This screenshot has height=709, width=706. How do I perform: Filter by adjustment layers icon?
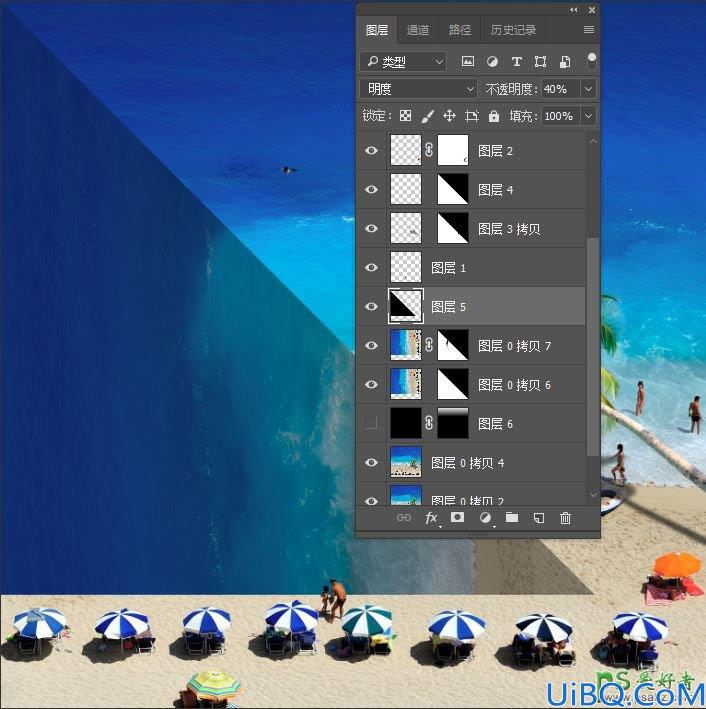(x=492, y=61)
